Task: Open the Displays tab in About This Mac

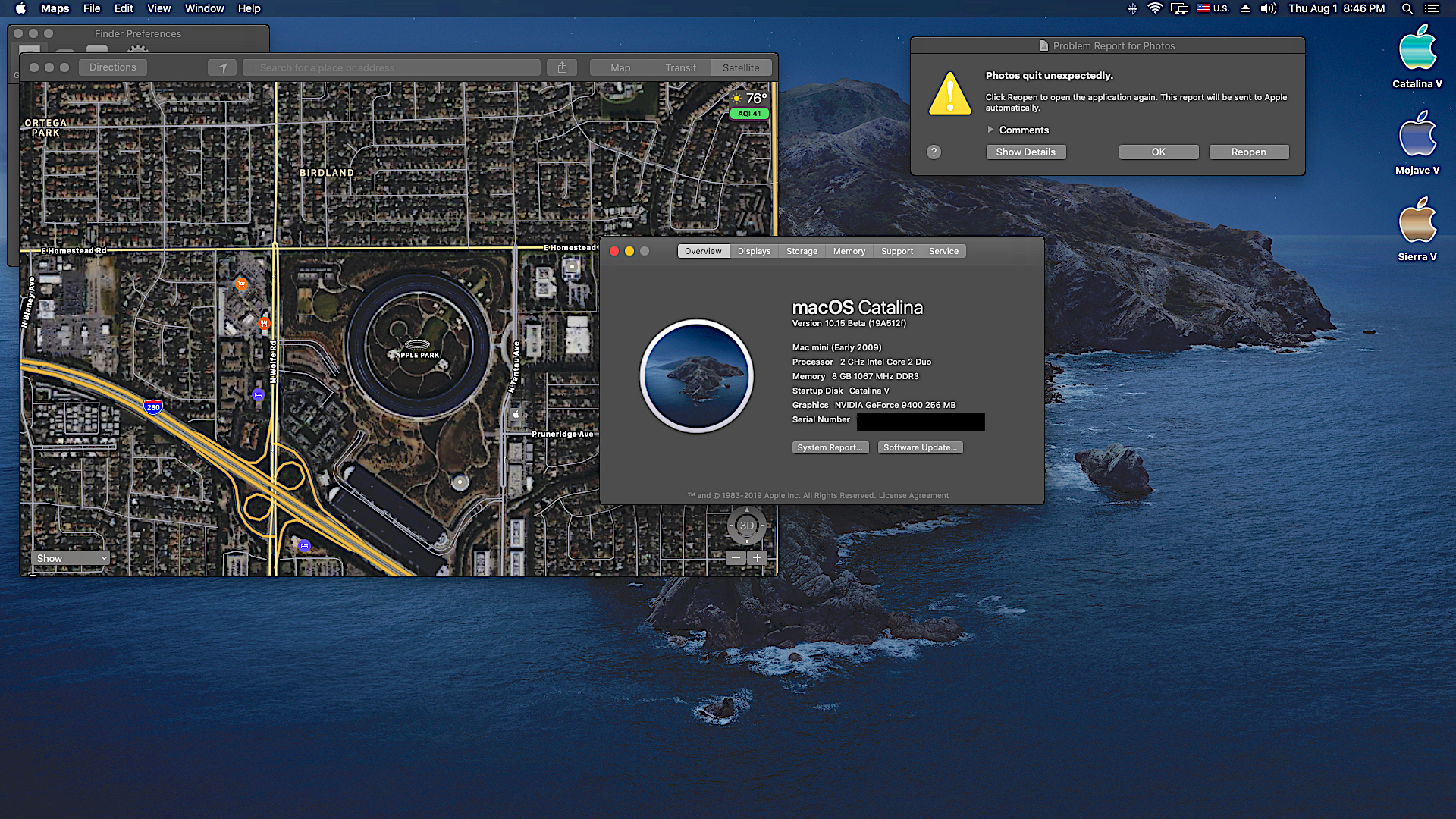Action: (754, 251)
